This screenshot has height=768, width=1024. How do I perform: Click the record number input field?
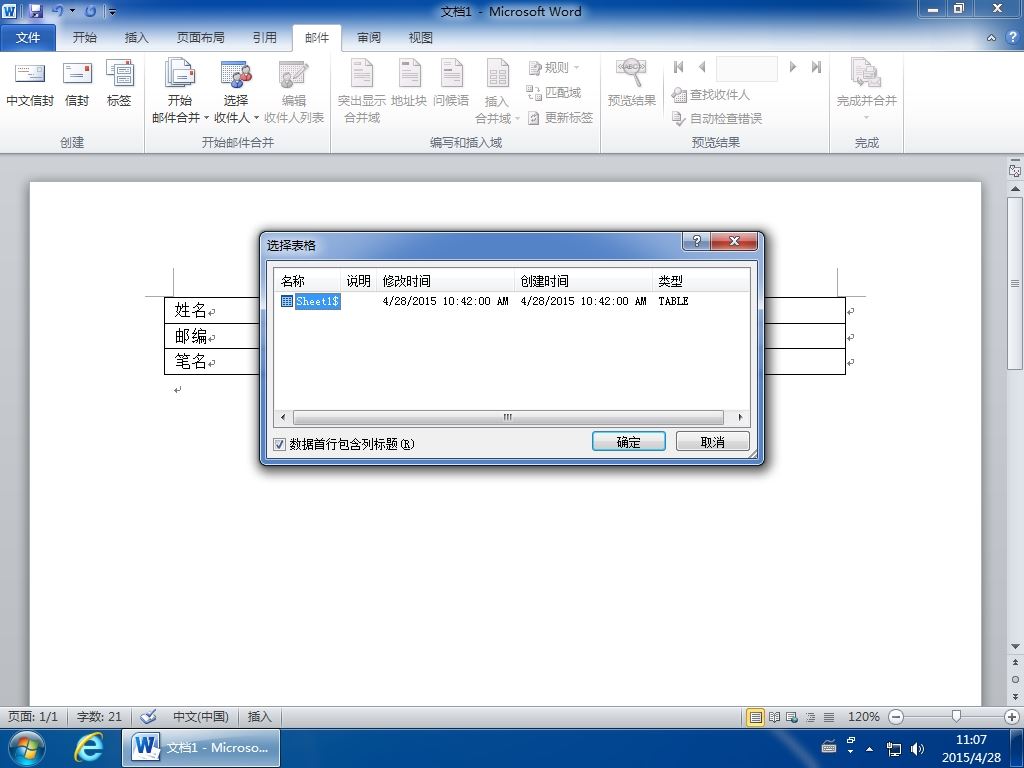coord(747,68)
